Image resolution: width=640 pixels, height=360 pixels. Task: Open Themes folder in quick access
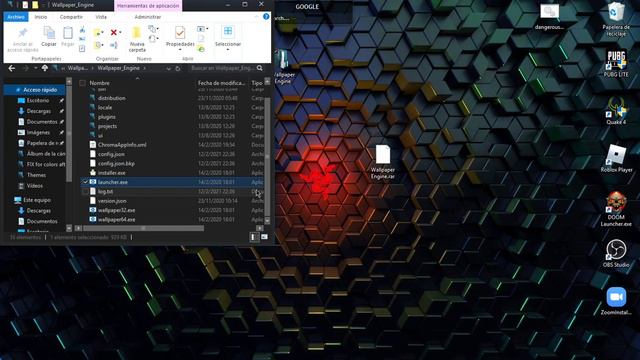coord(36,175)
